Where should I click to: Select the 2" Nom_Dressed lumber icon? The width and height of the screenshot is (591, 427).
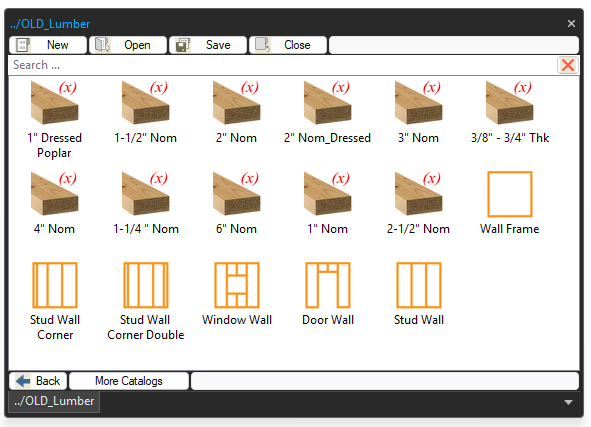(x=327, y=103)
